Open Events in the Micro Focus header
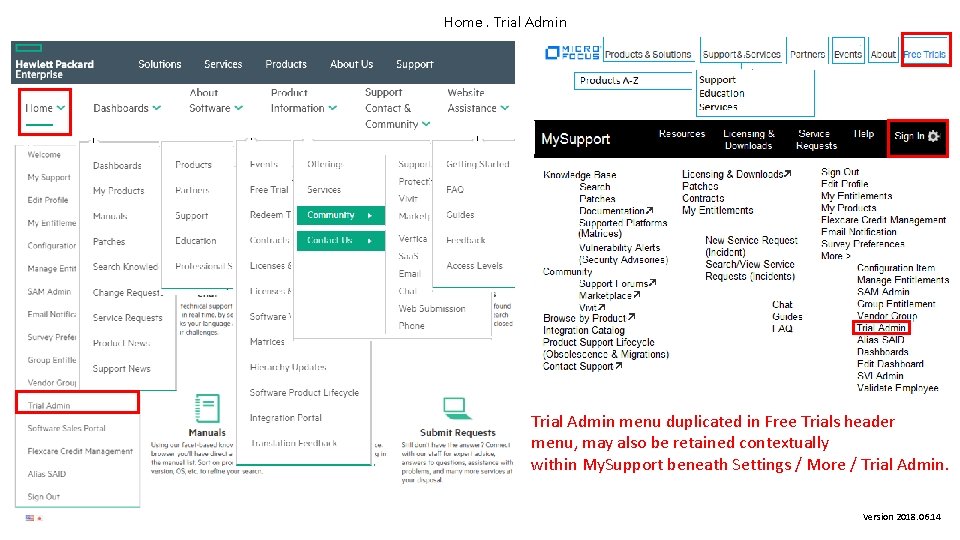Screen dimensions: 960x540 click(848, 54)
